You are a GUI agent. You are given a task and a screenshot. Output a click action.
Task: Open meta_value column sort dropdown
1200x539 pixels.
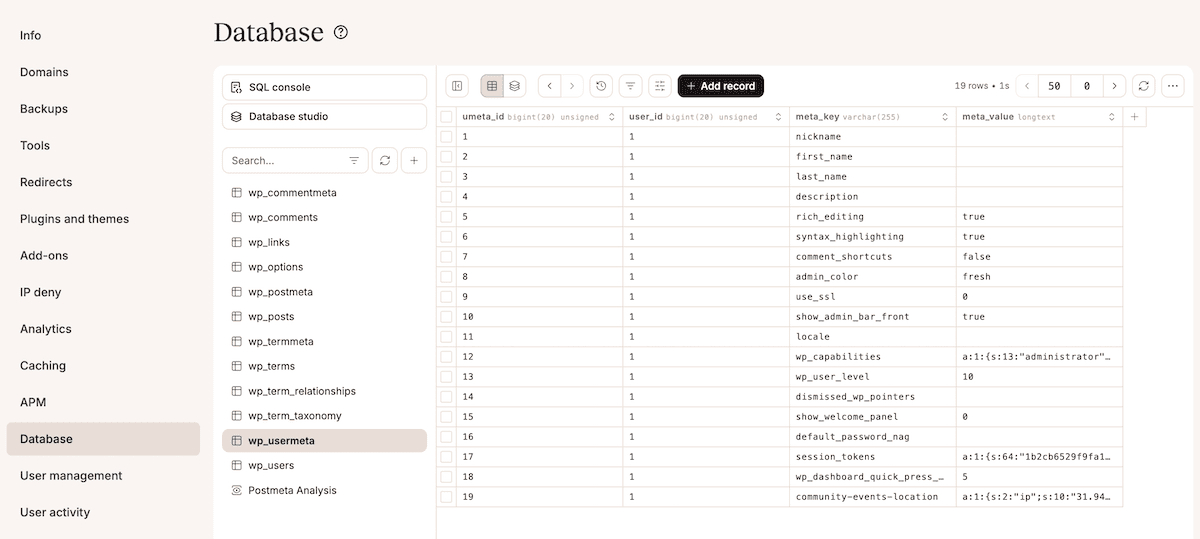1111,117
